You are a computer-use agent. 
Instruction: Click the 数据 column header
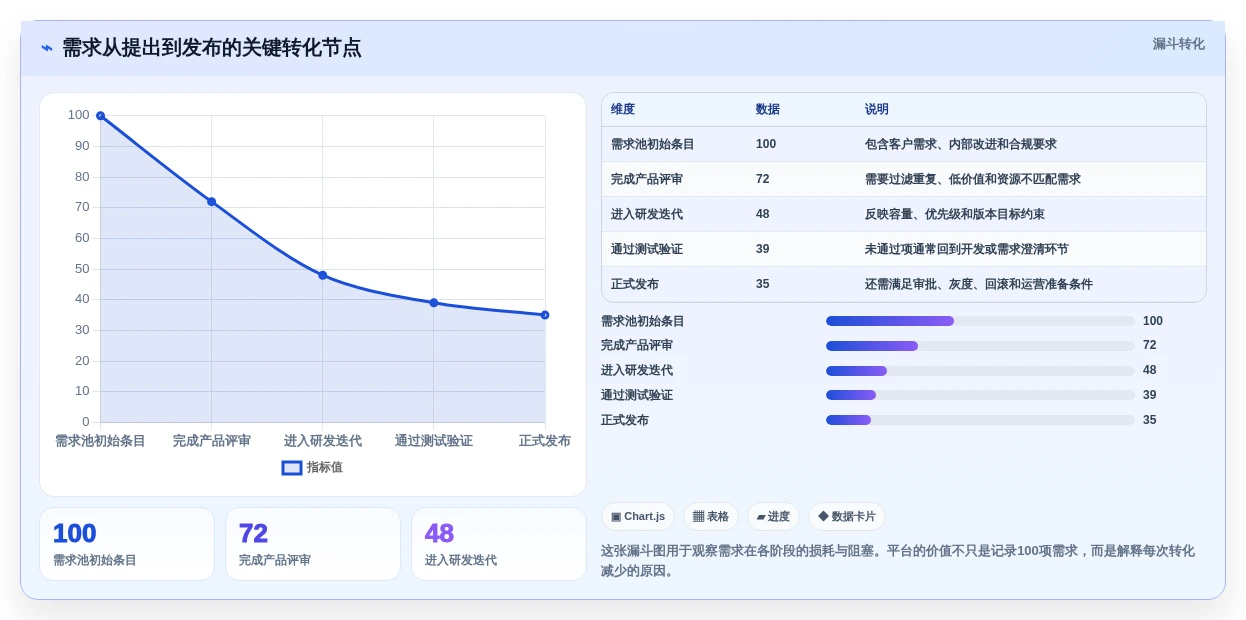[768, 110]
